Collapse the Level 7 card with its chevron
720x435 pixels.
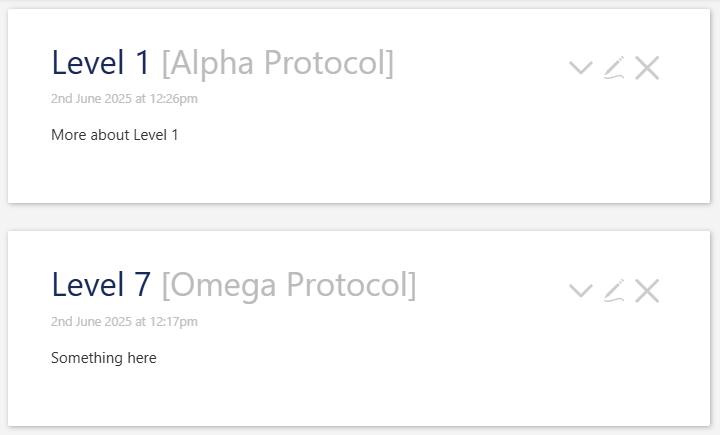581,291
